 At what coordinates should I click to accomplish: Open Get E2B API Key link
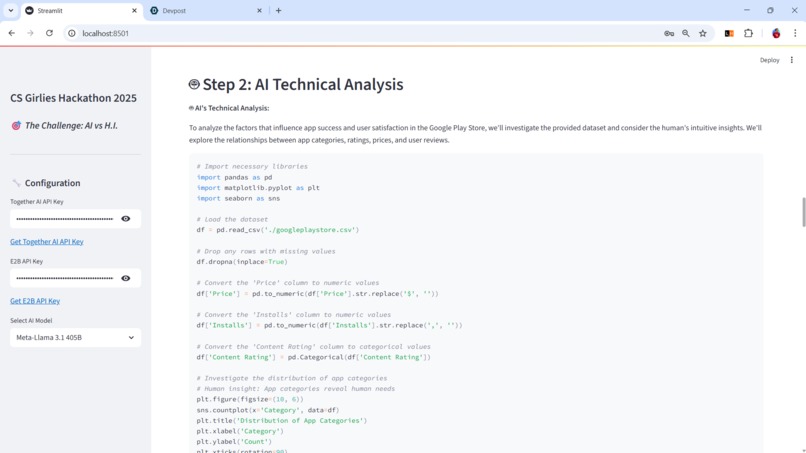(x=35, y=301)
